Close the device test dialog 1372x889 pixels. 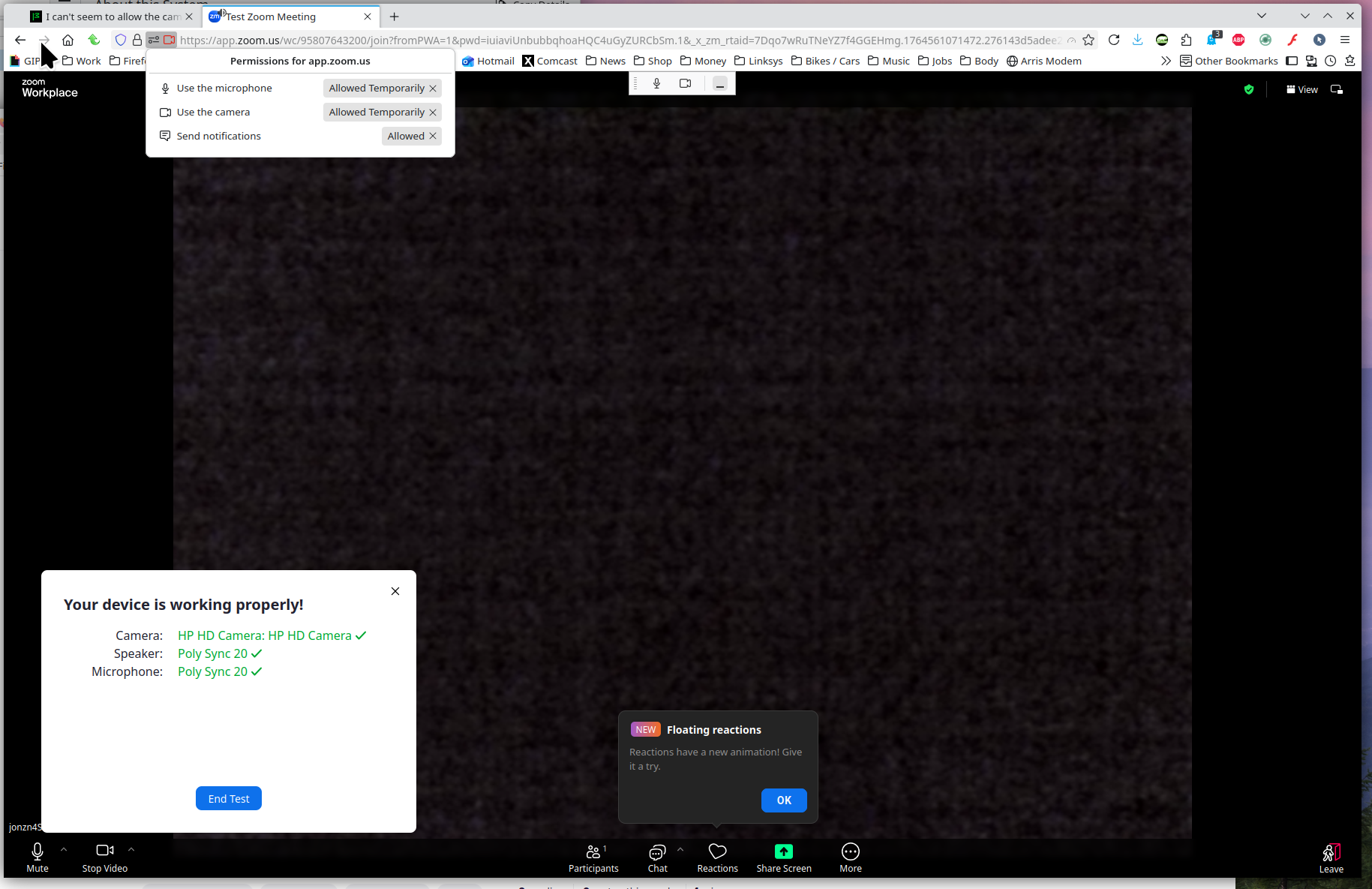[x=395, y=591]
